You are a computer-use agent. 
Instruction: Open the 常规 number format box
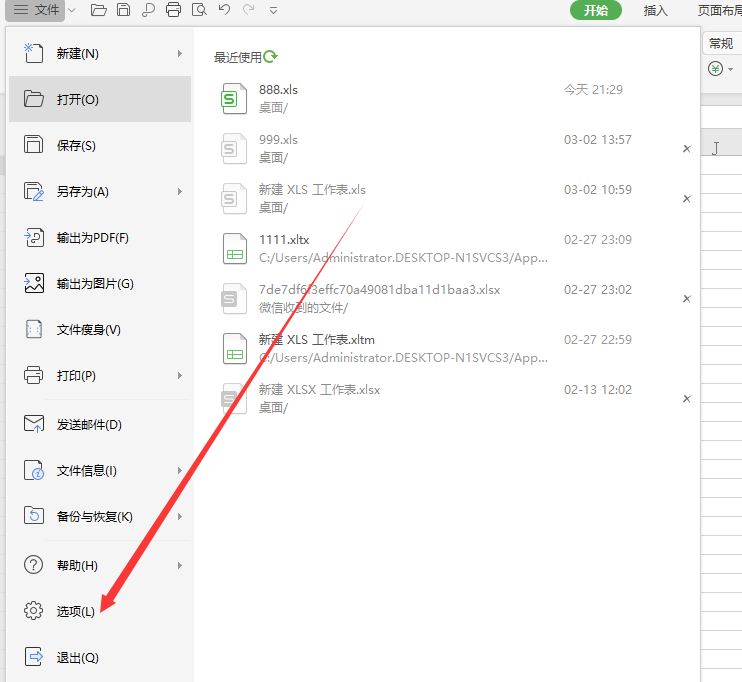point(722,44)
